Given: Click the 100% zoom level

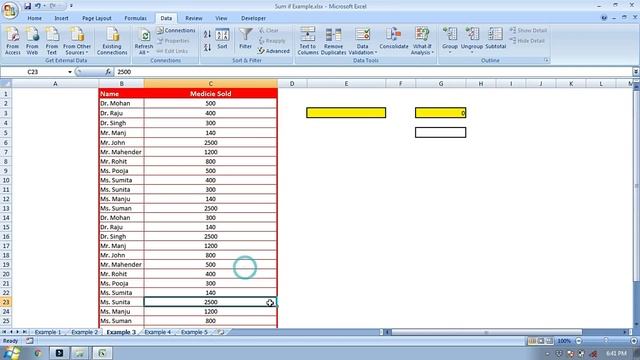Looking at the screenshot, I should click(x=564, y=341).
